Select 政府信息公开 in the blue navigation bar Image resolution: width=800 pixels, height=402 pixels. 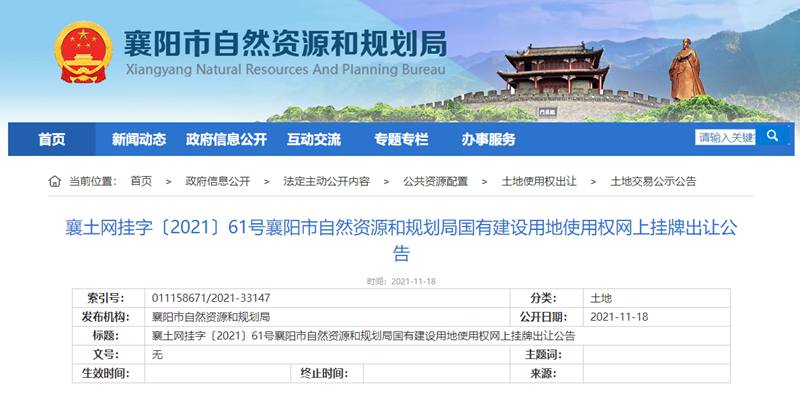coord(226,139)
